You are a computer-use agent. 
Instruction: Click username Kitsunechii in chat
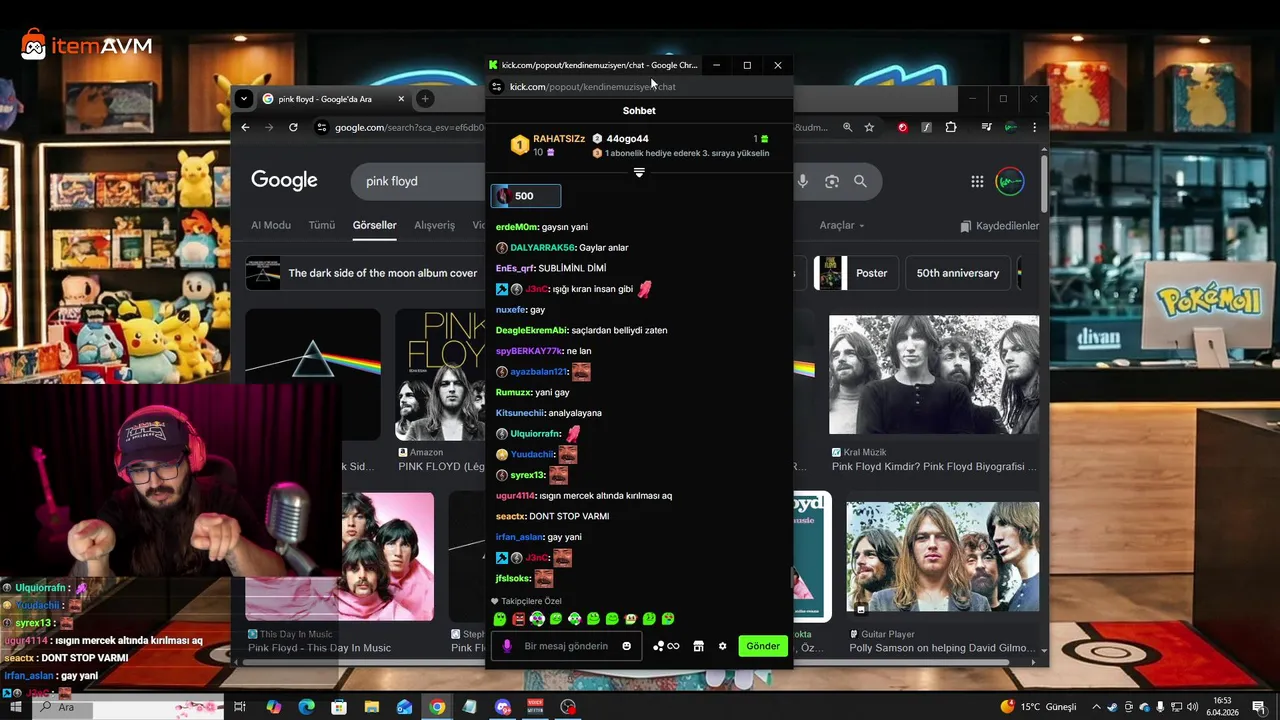(520, 413)
